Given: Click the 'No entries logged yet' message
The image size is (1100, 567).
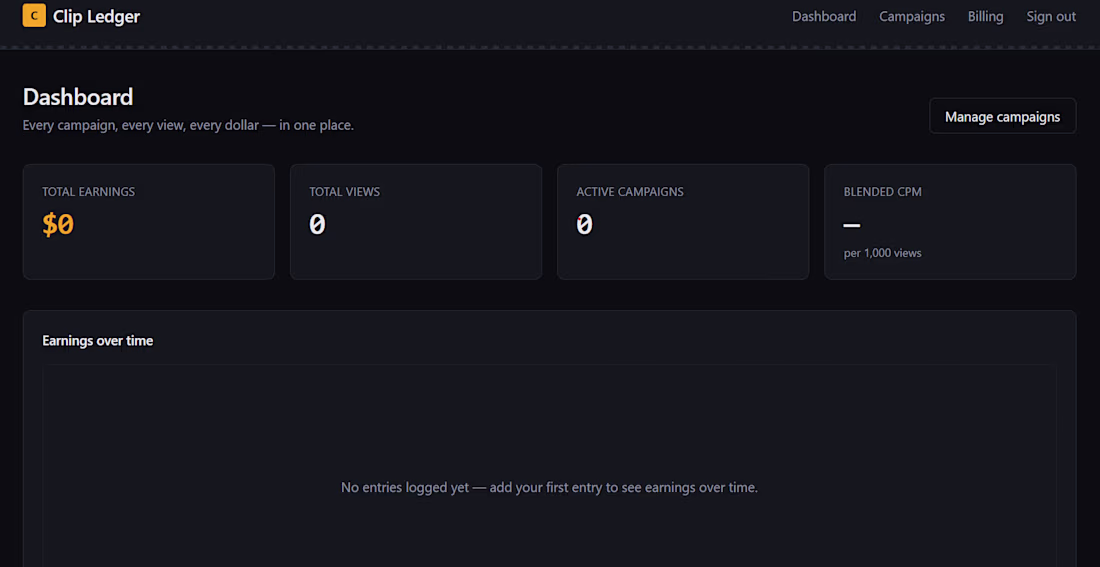Looking at the screenshot, I should coord(549,487).
